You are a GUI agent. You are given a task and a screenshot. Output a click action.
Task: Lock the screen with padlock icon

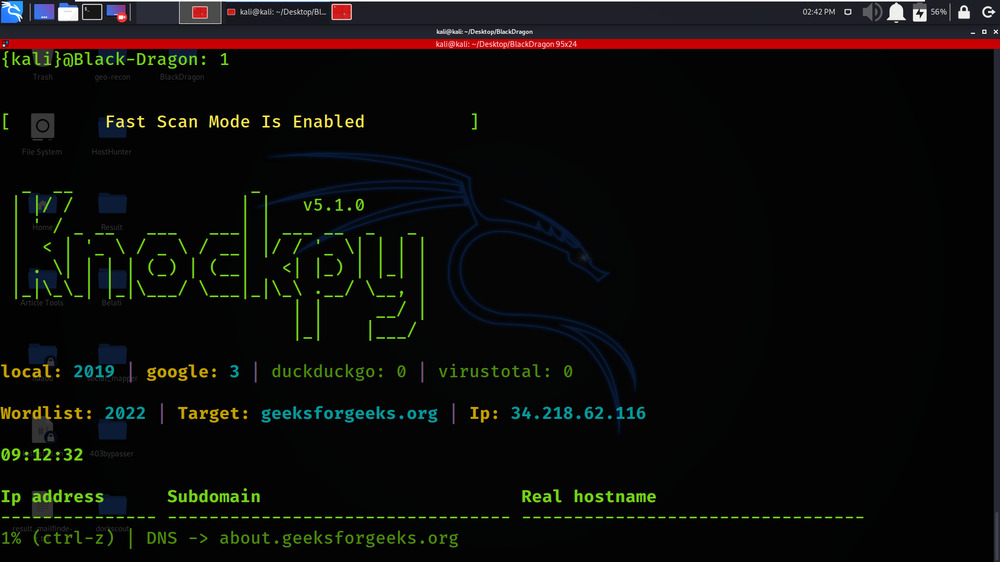(964, 12)
